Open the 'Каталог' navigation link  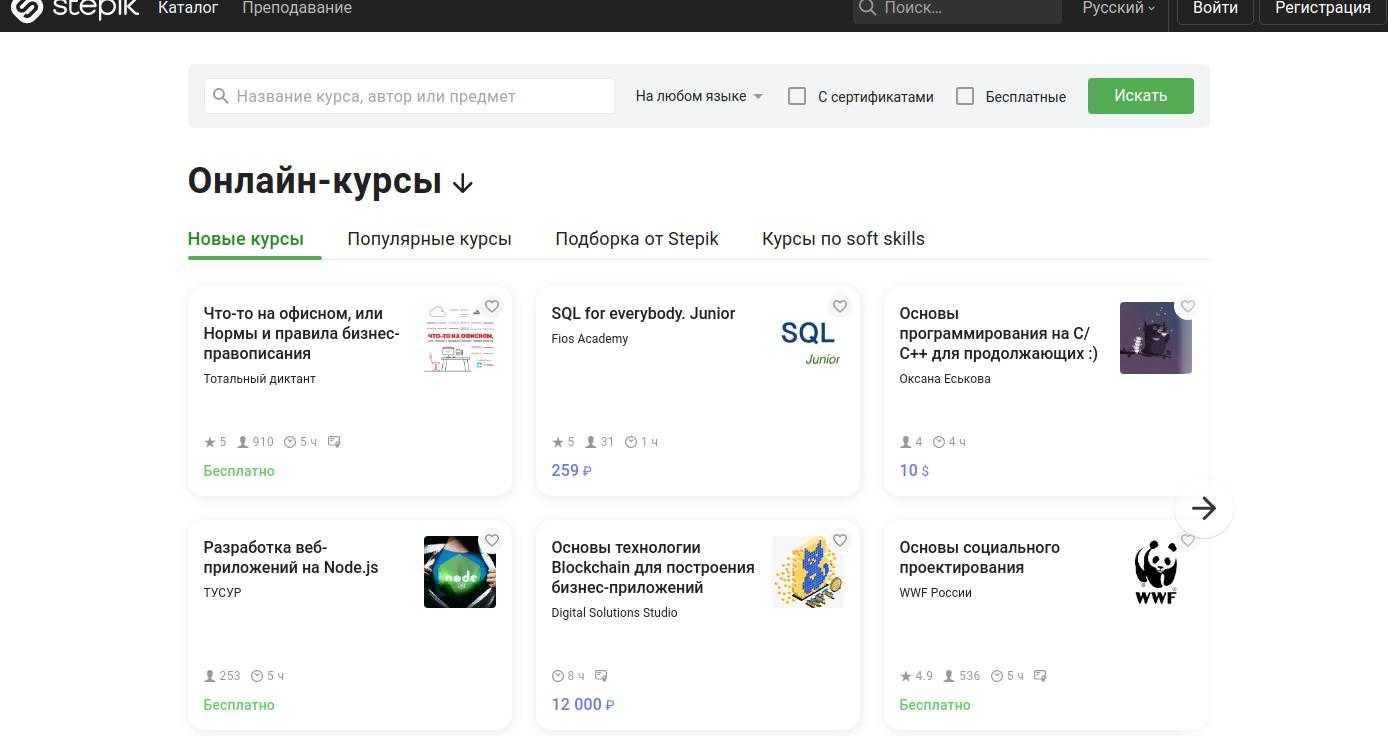coord(188,8)
